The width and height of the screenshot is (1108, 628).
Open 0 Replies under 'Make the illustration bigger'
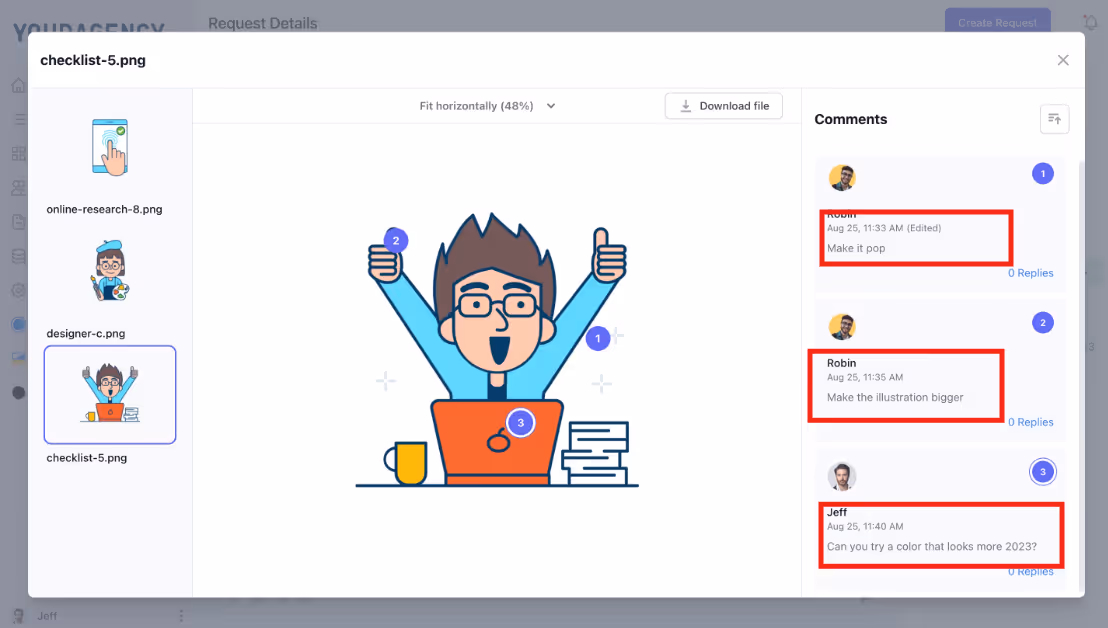(1030, 422)
